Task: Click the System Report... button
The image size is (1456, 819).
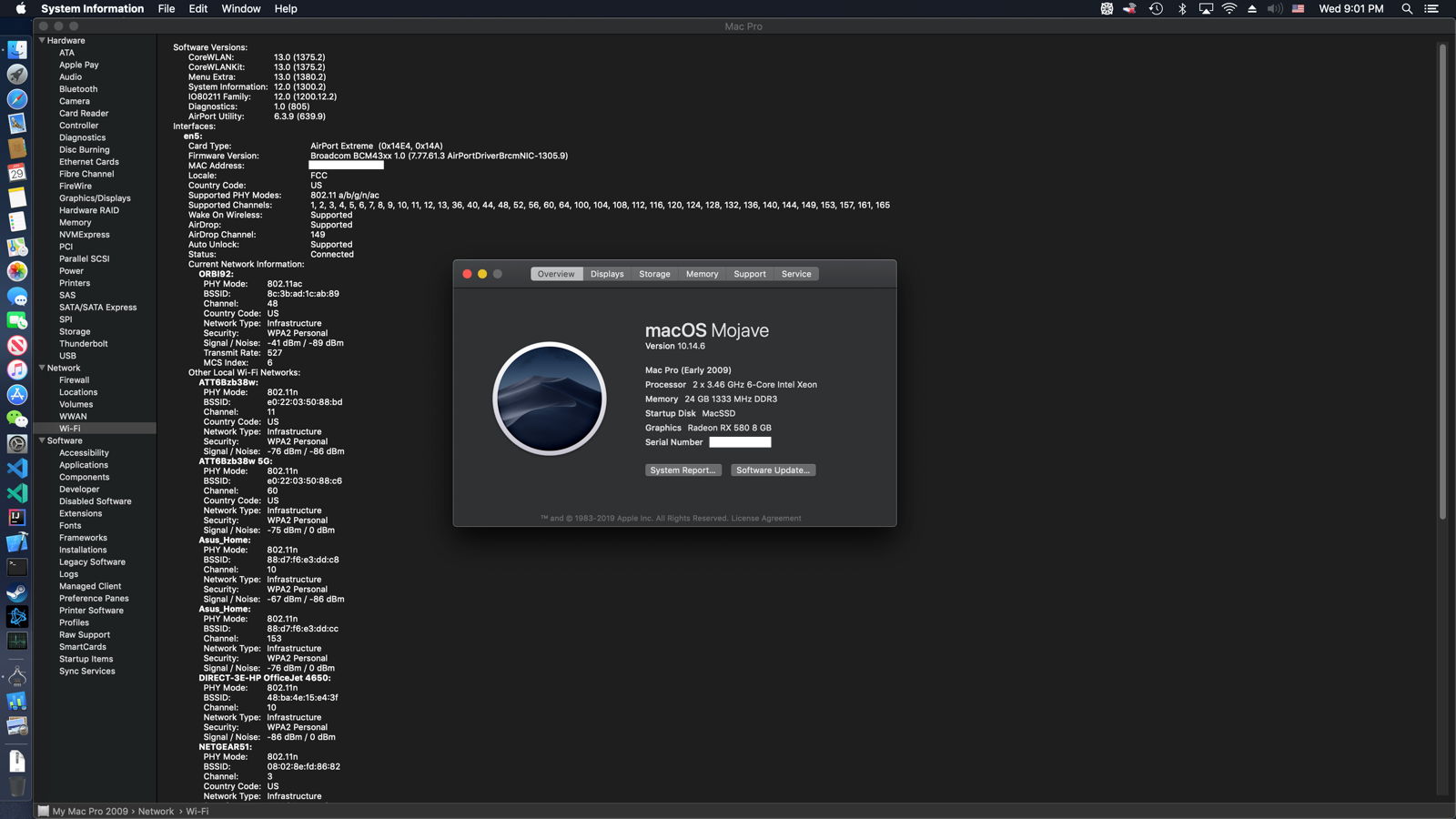Action: coord(682,470)
